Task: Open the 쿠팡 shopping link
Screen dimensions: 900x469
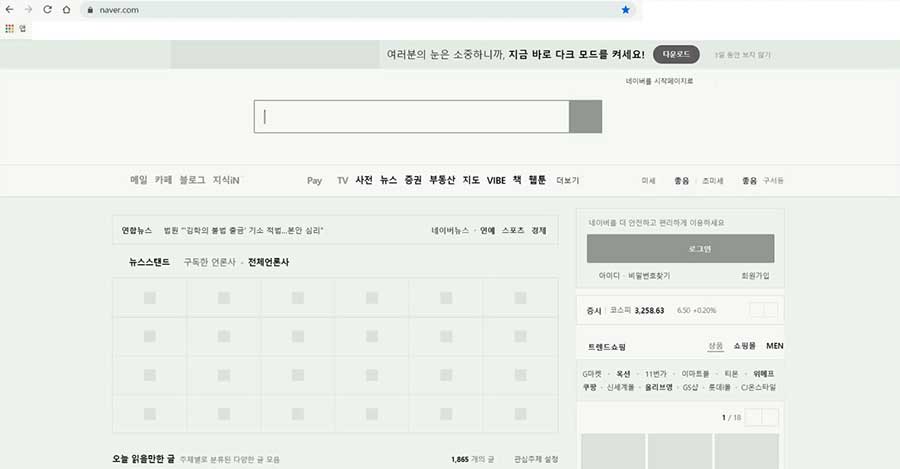Action: (x=589, y=387)
